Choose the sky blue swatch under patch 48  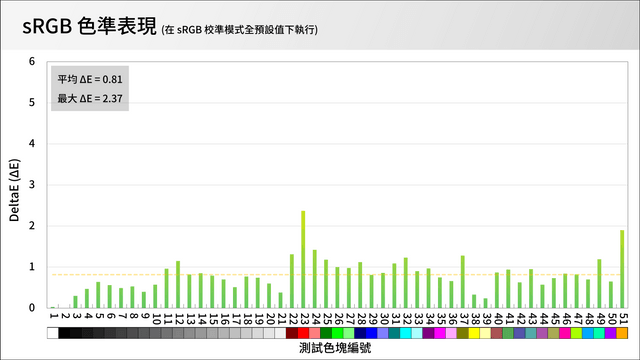588,333
